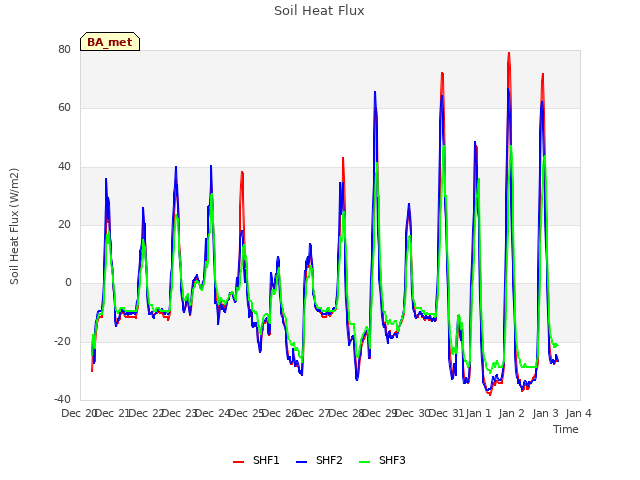Click the Dec 23 x-axis tick label

click(180, 413)
